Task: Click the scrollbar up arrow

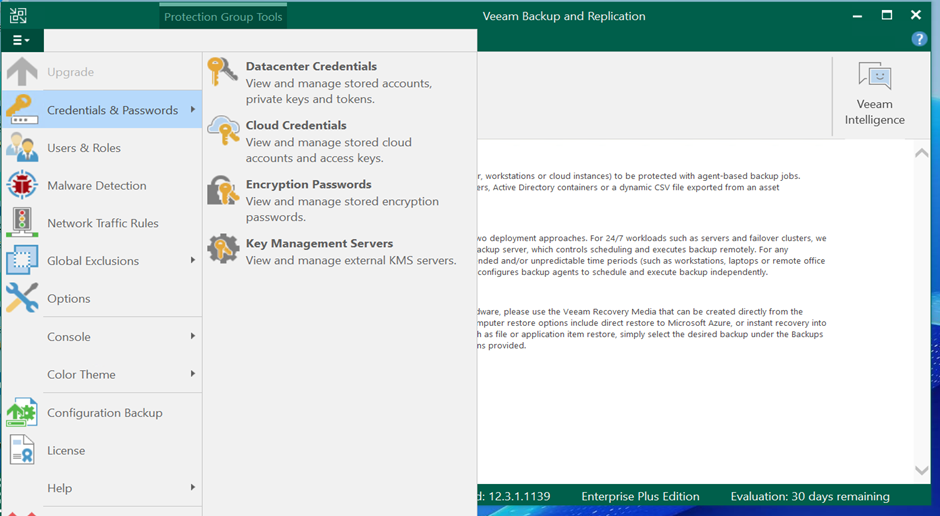Action: 921,153
